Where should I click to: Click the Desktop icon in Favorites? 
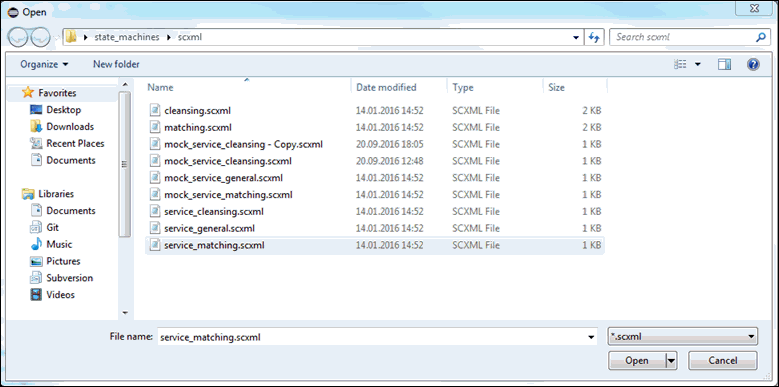coord(36,110)
